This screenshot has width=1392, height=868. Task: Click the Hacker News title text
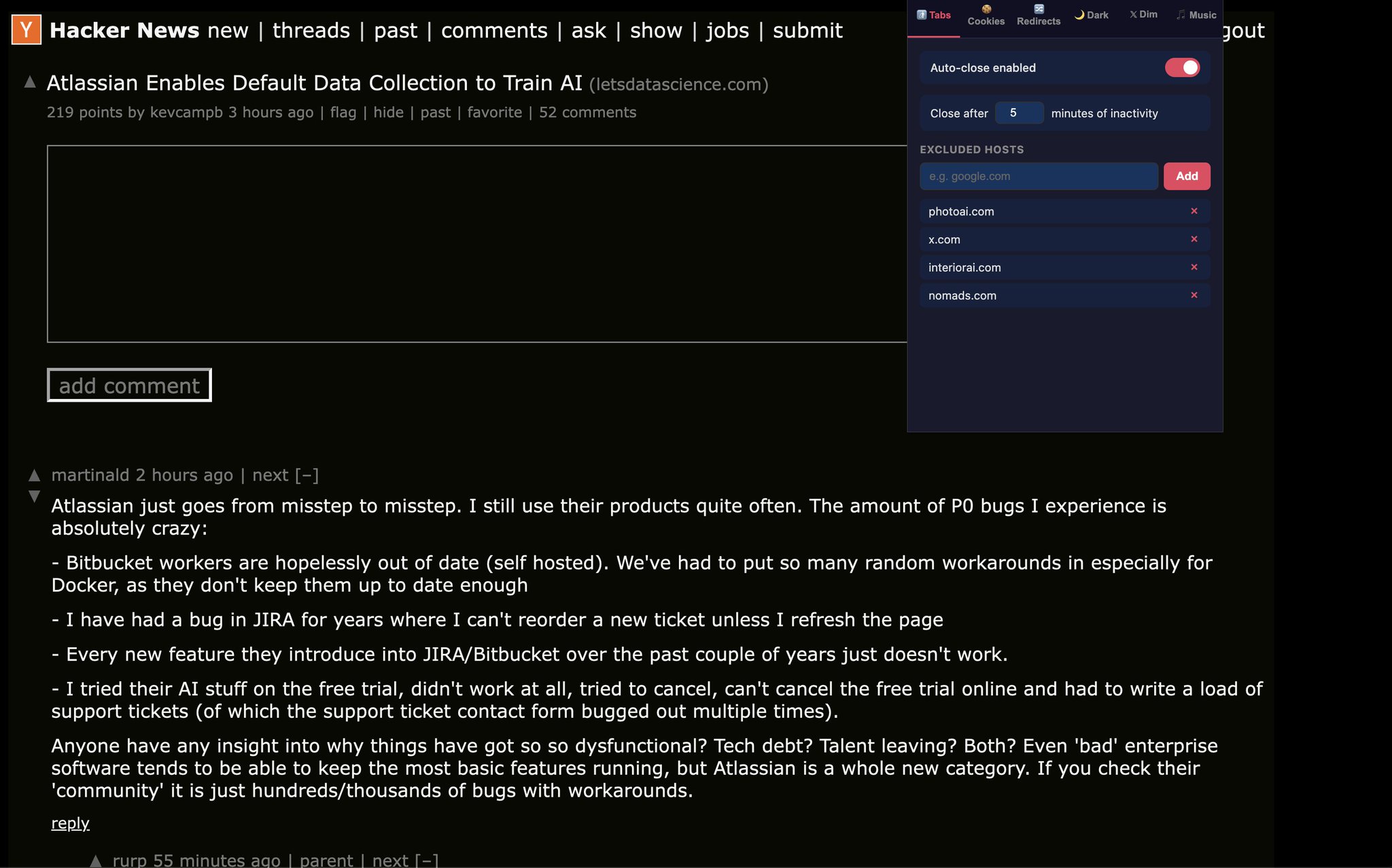coord(124,31)
